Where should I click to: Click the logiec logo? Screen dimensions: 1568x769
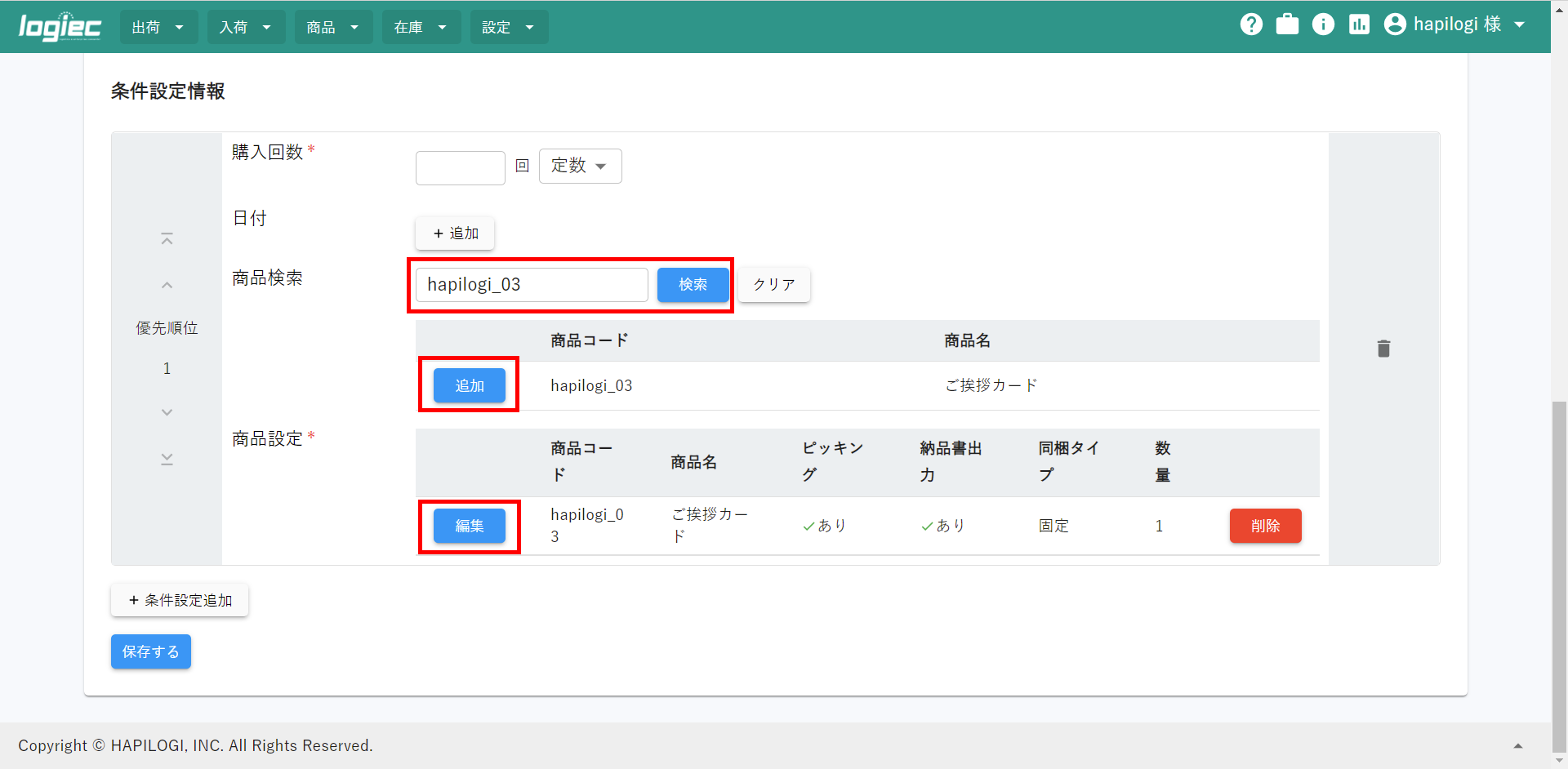point(60,27)
